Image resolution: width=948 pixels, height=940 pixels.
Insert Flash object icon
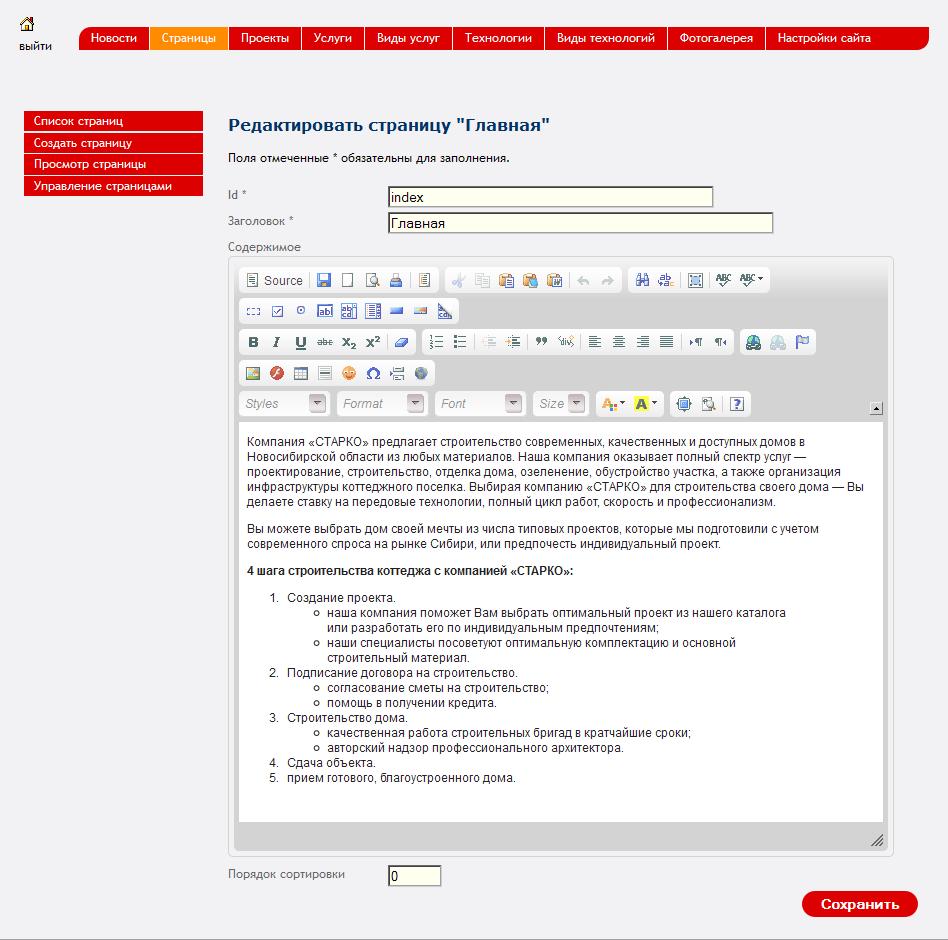(277, 374)
